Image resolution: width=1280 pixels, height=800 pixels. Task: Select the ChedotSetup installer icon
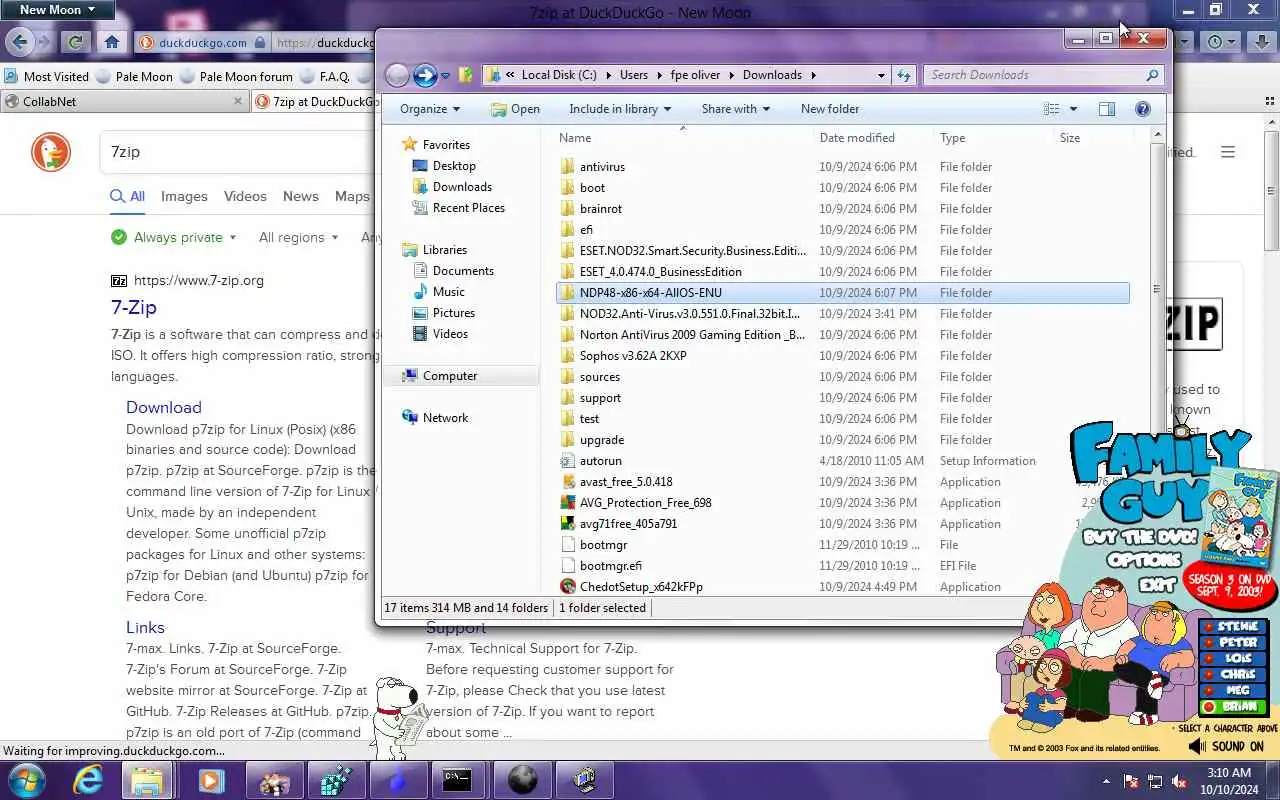click(x=568, y=587)
